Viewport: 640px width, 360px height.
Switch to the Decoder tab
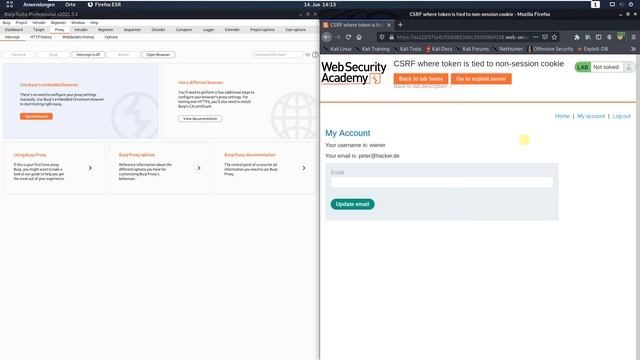click(158, 30)
